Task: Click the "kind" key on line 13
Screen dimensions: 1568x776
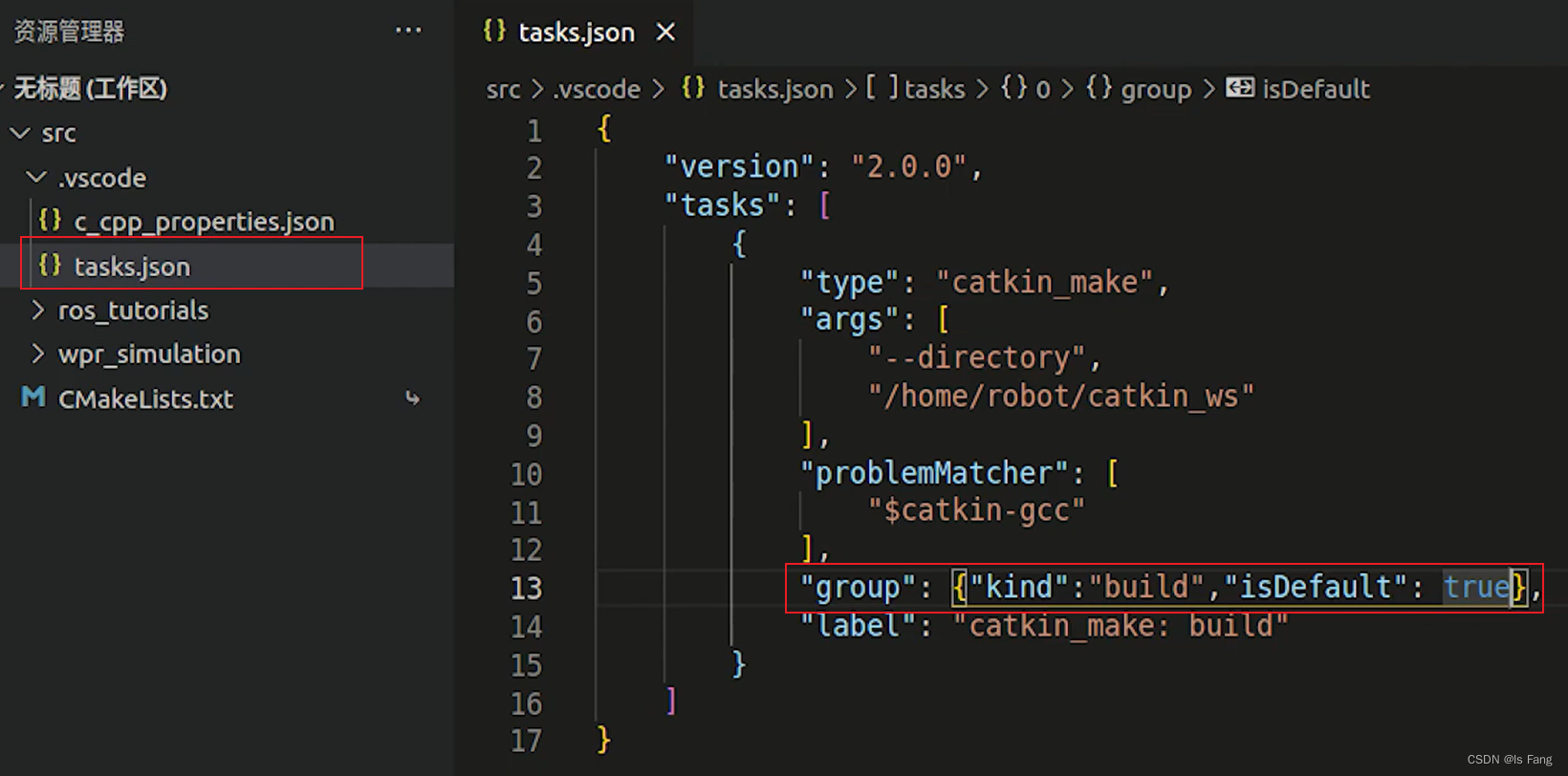Action: coord(1020,587)
